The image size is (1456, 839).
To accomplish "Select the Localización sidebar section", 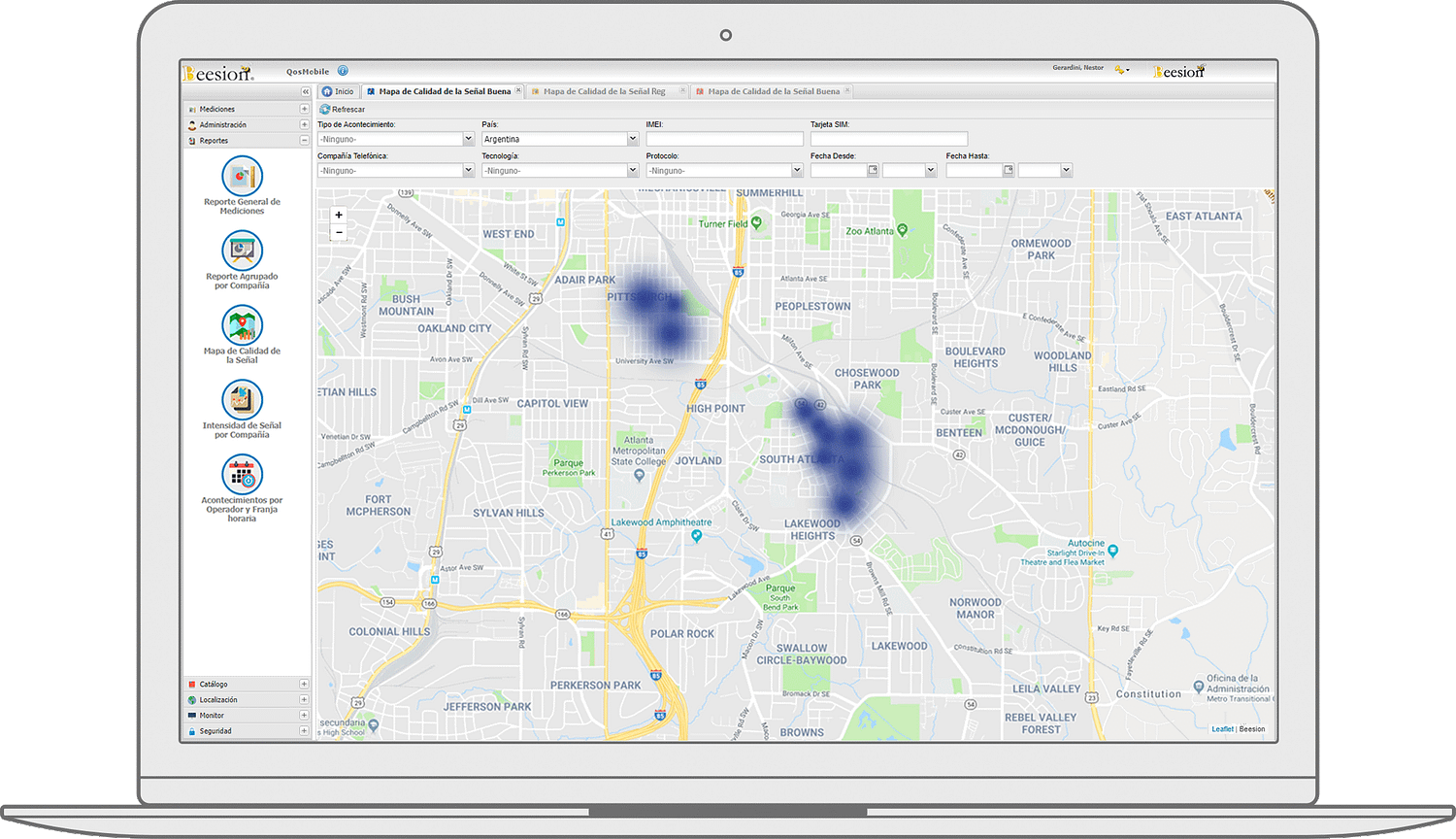I will [x=247, y=699].
